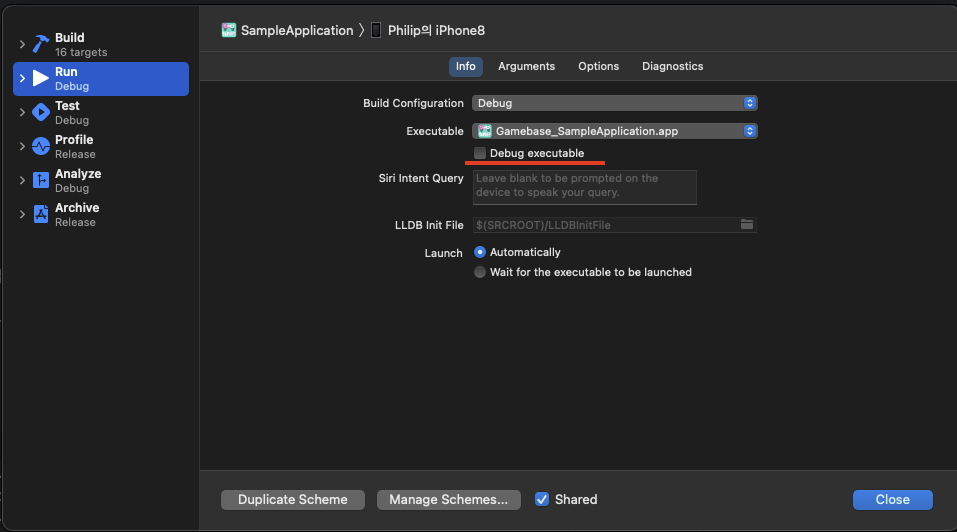Expand the Test action chevron
Screen dimensions: 957x532
point(22,112)
